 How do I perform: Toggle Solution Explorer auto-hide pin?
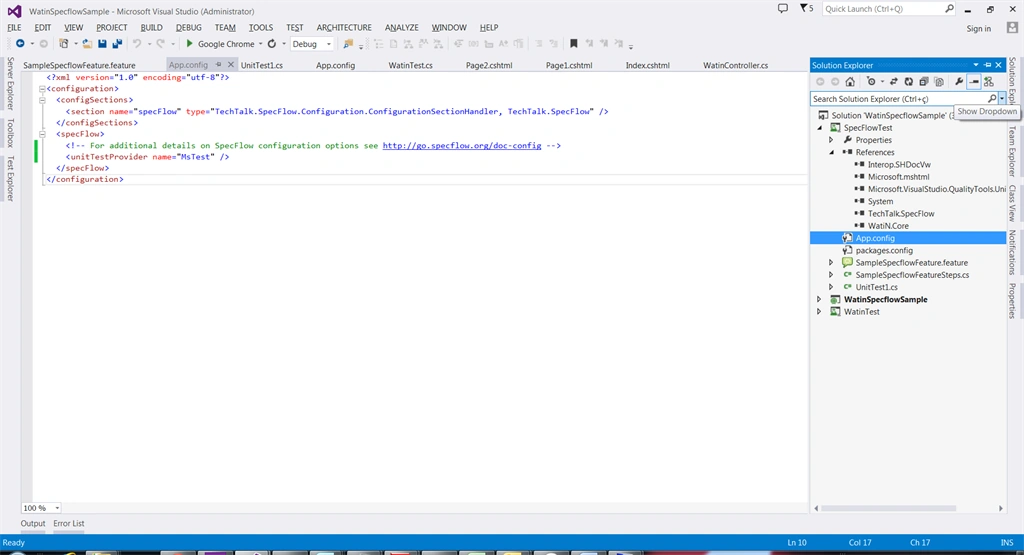pos(987,65)
